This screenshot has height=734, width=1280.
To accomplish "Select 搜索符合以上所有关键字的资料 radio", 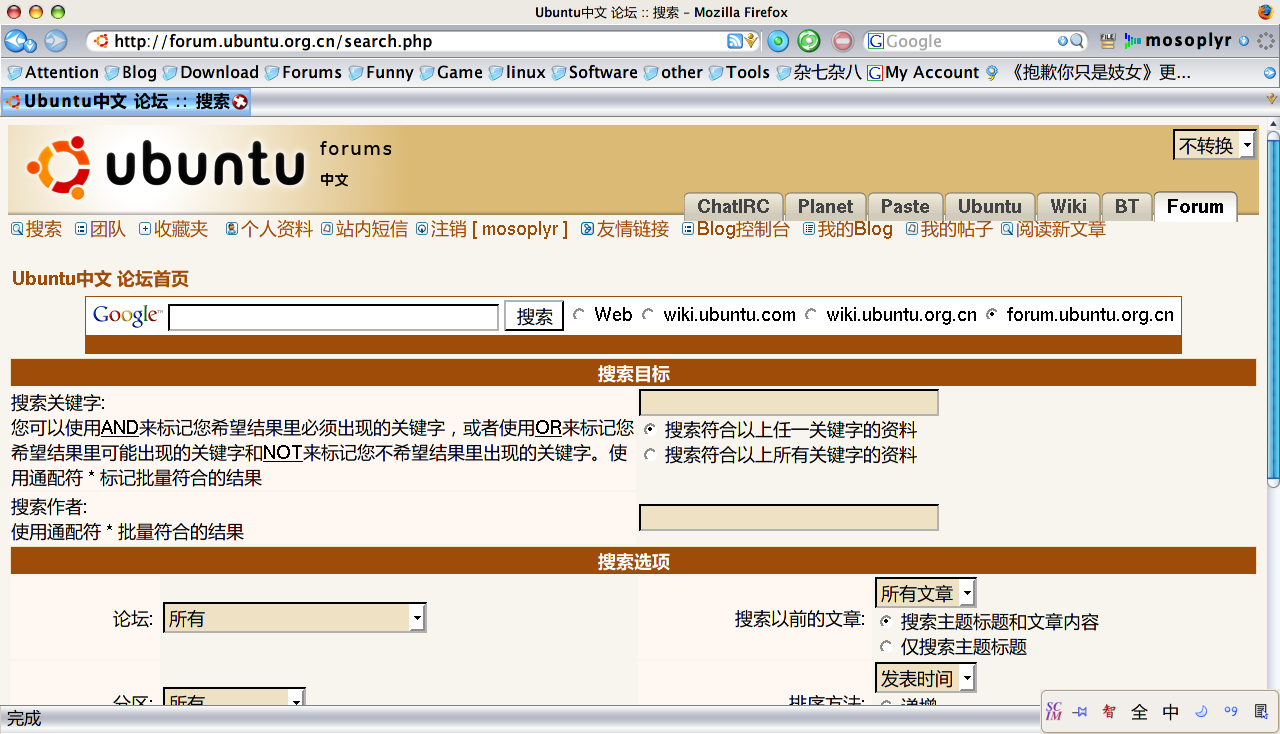I will point(650,455).
